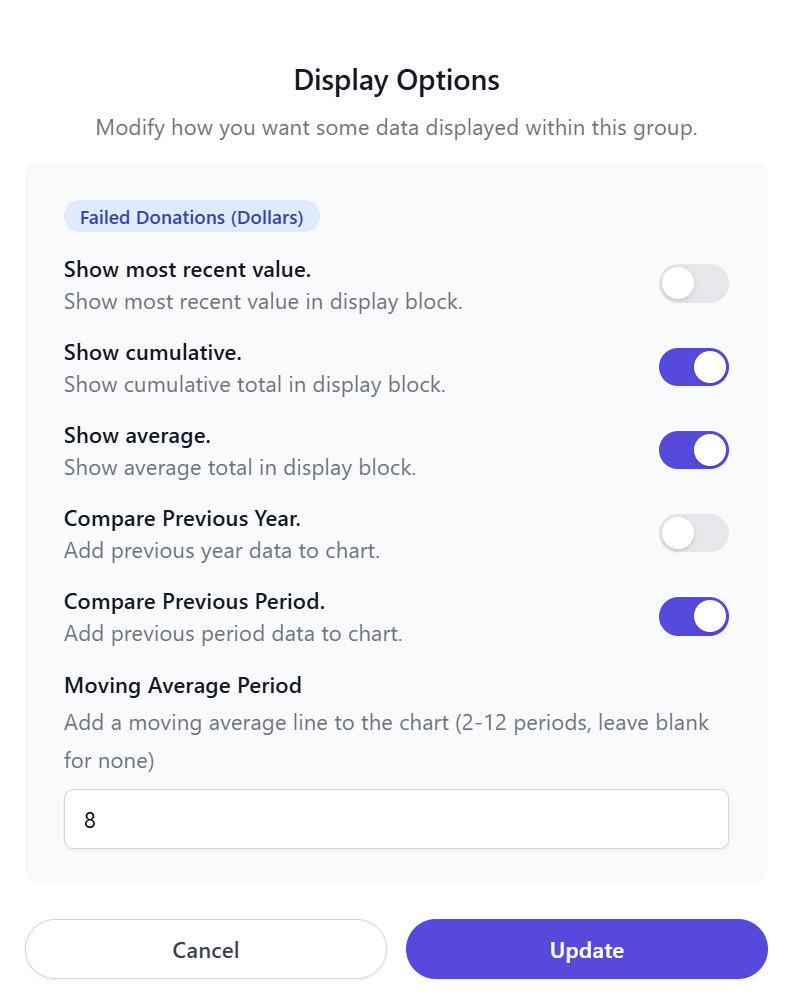Click the Display Options heading
792x1002 pixels.
396,80
